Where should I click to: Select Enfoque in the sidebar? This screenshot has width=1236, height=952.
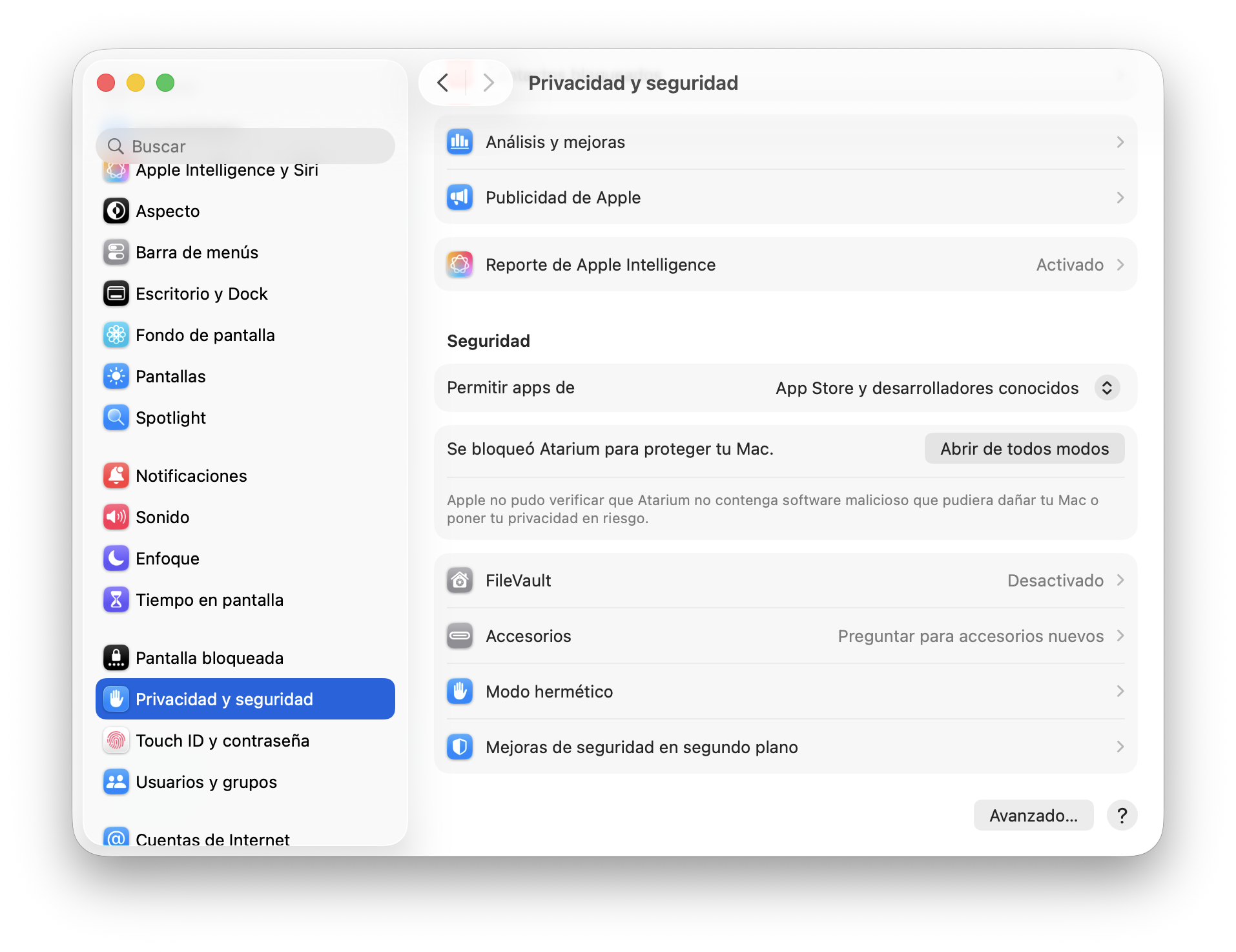click(x=245, y=559)
